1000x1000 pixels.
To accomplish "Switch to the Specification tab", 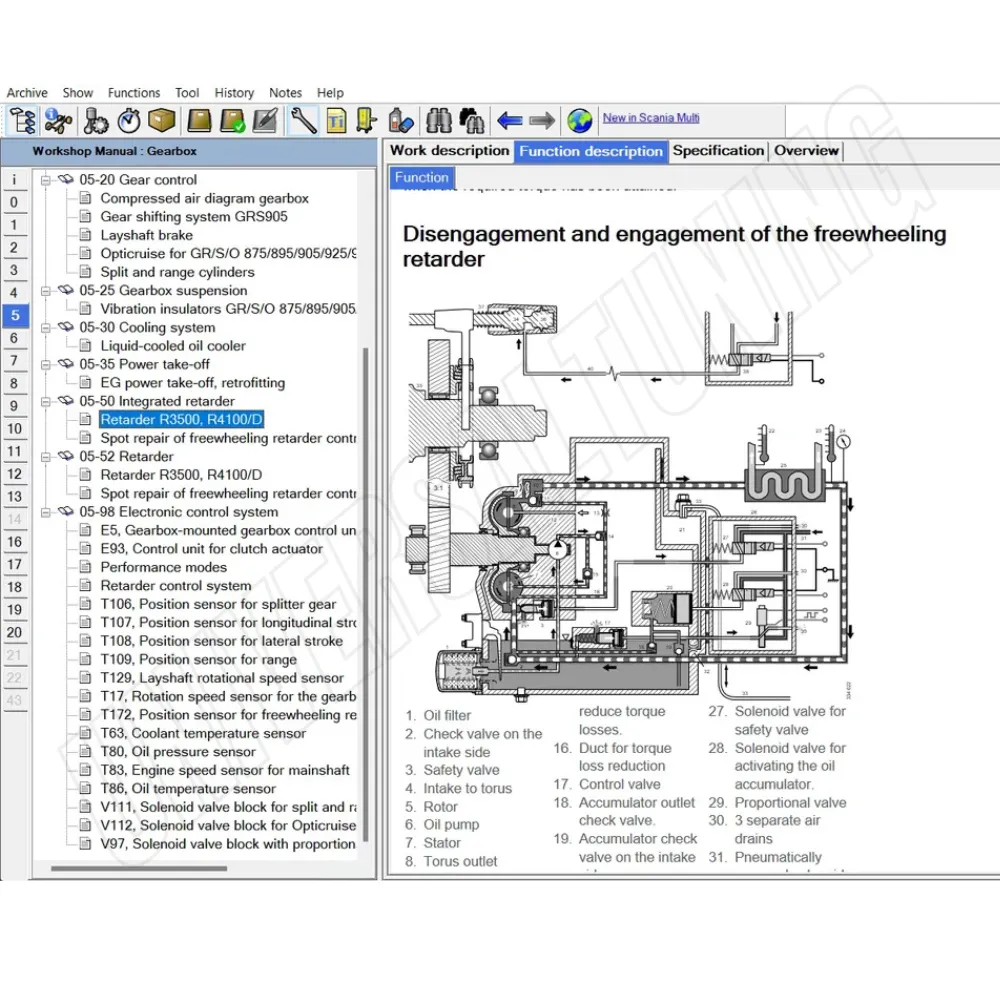I will (718, 151).
